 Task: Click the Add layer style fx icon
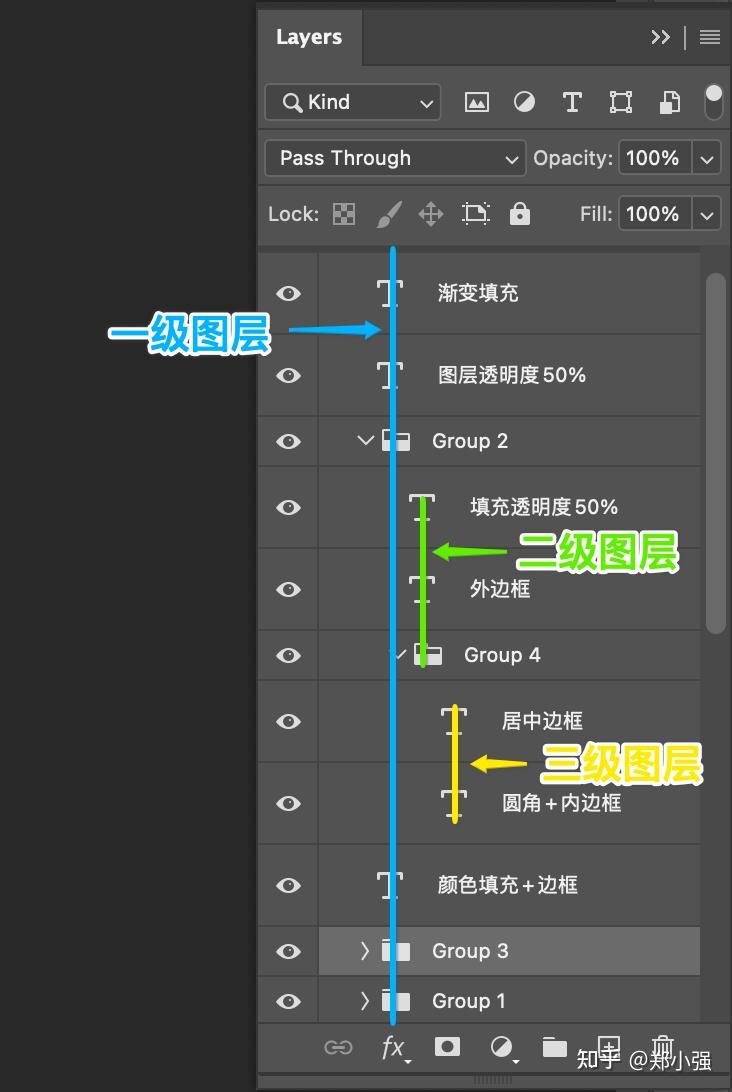(x=394, y=1047)
